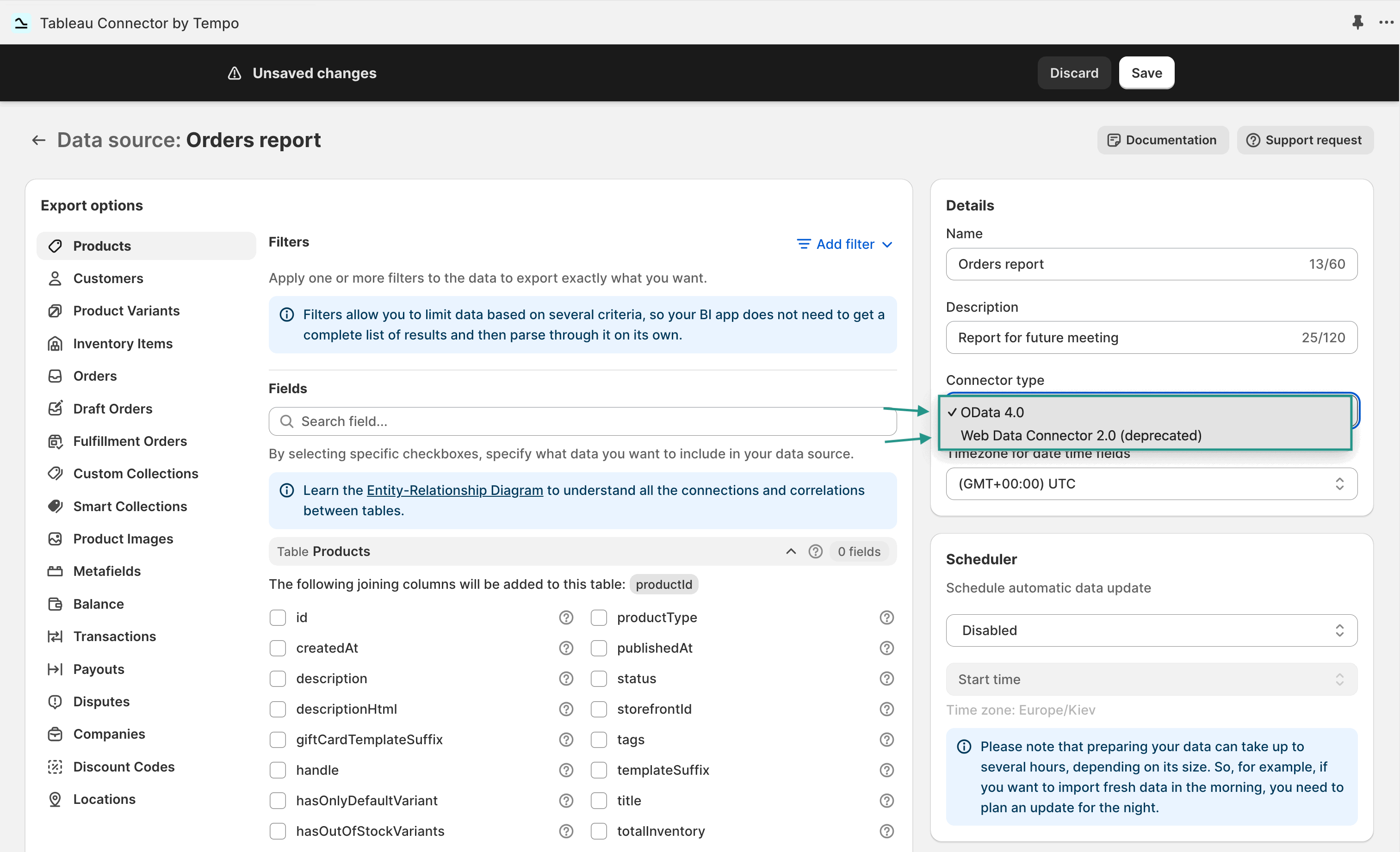Open the three-dot overflow menu
Image resolution: width=1400 pixels, height=852 pixels.
click(1387, 23)
